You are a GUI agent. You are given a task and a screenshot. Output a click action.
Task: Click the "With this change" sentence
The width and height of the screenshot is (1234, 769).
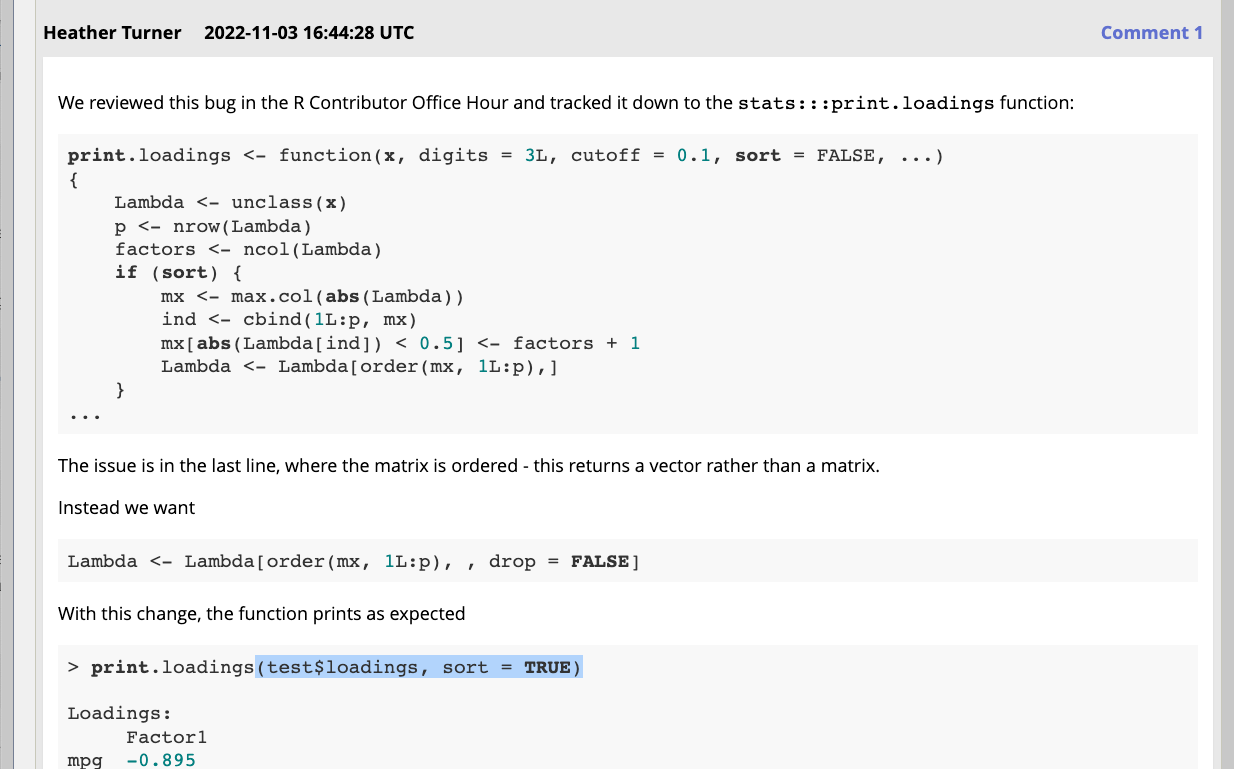(x=261, y=614)
